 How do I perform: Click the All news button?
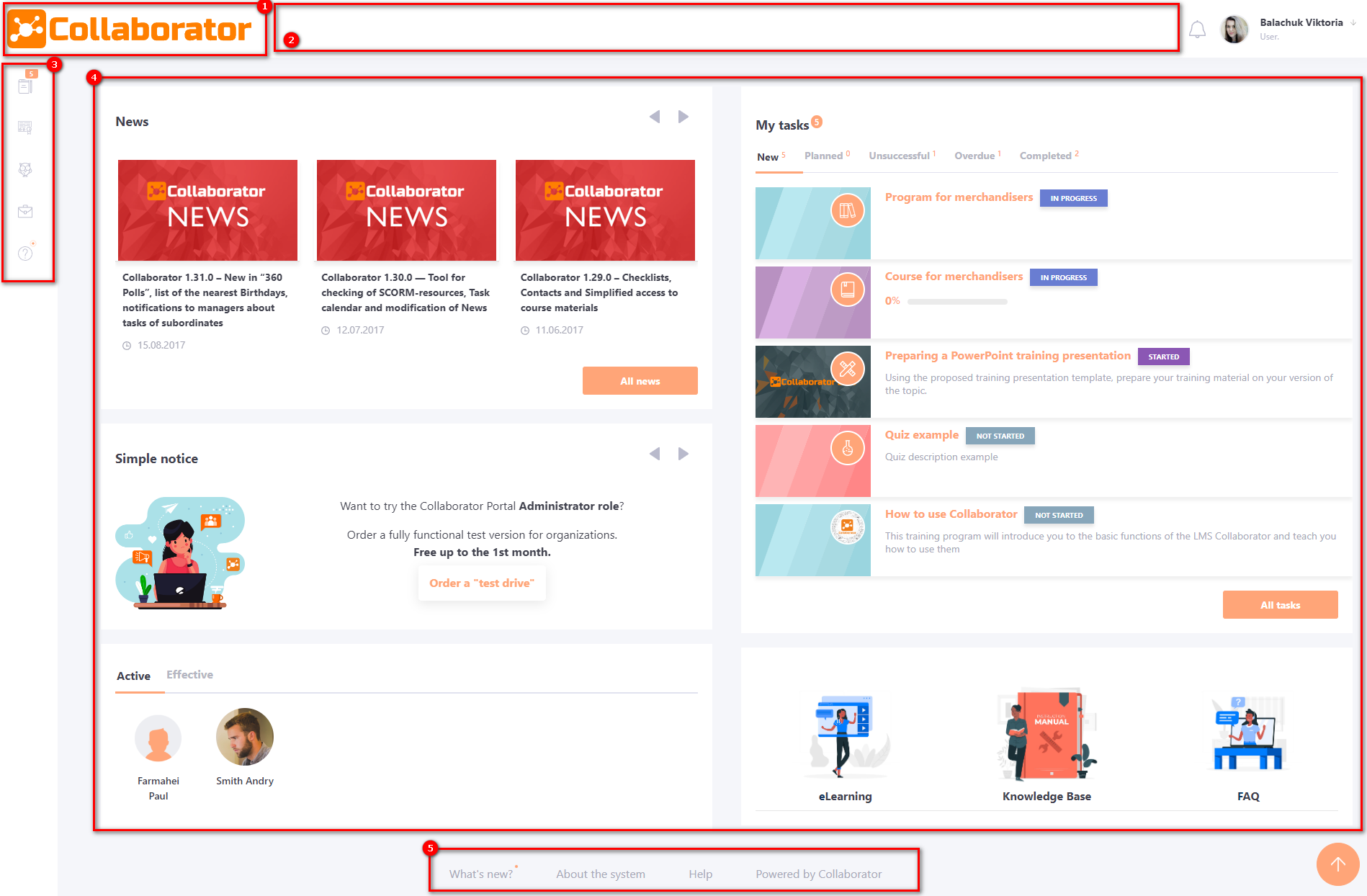pos(640,381)
